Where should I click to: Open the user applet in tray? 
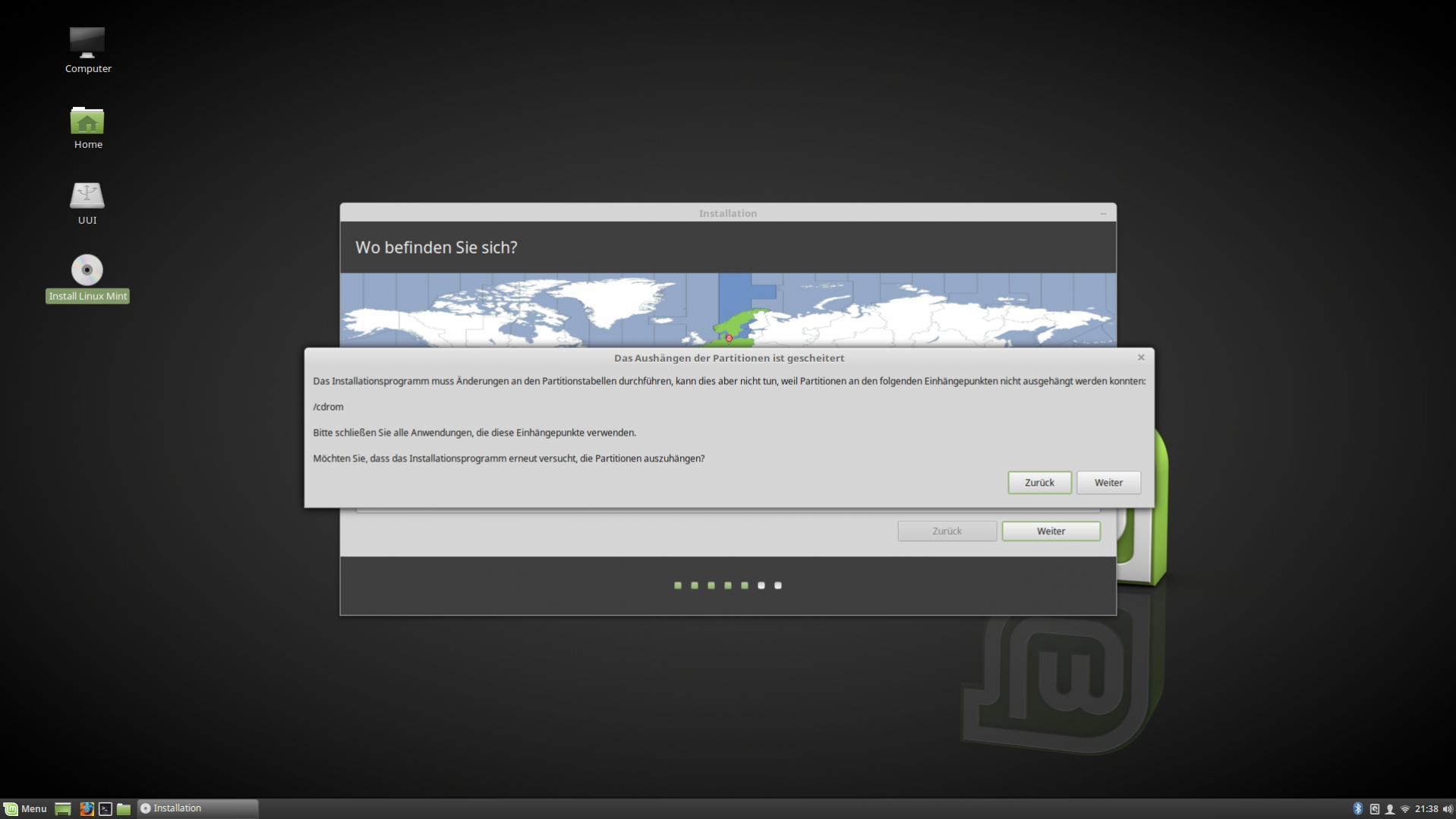point(1390,808)
